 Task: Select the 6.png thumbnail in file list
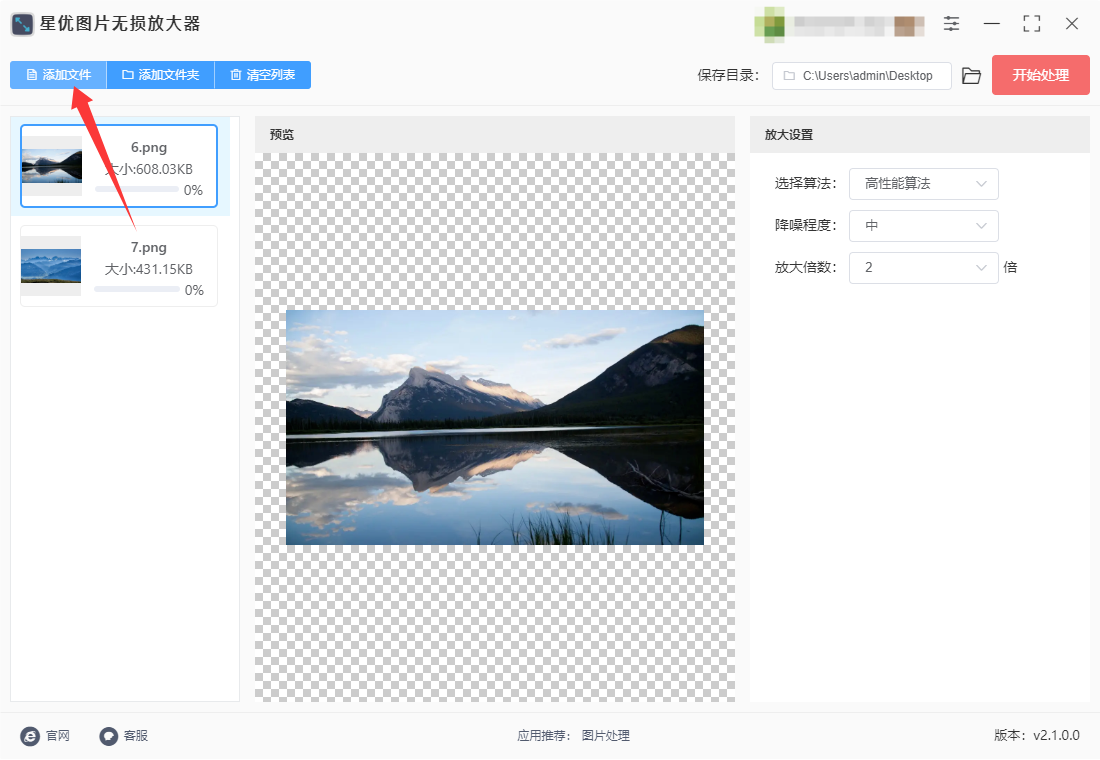pos(51,166)
